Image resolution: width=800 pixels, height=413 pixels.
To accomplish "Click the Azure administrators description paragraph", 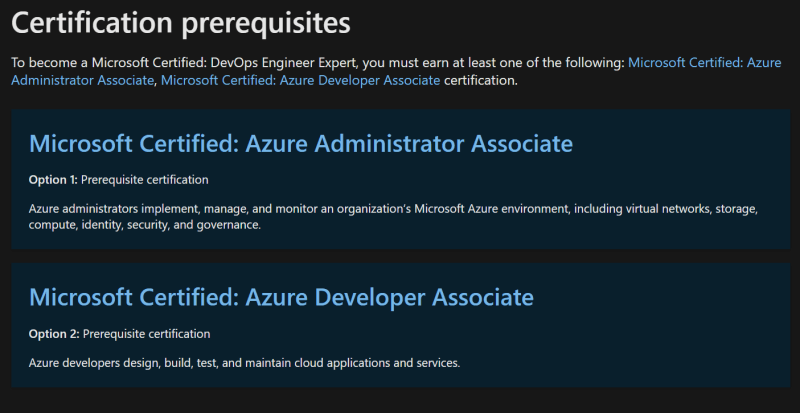I will pyautogui.click(x=393, y=216).
